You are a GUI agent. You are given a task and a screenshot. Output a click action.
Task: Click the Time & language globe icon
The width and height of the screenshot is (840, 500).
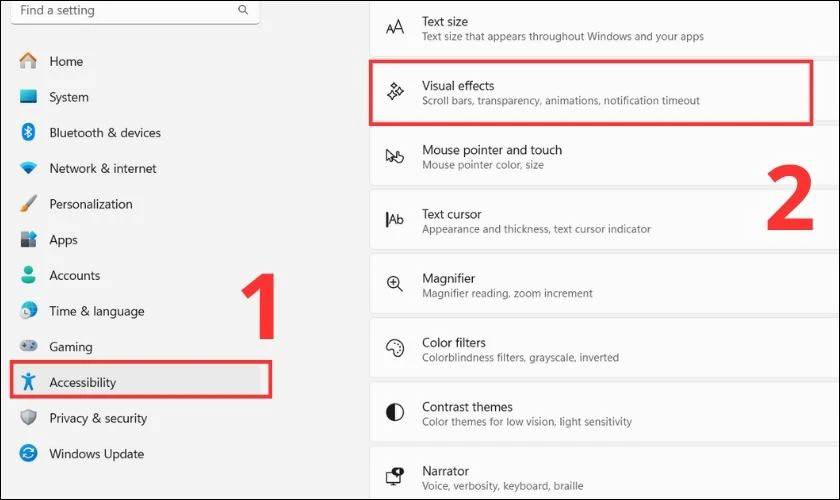point(28,310)
